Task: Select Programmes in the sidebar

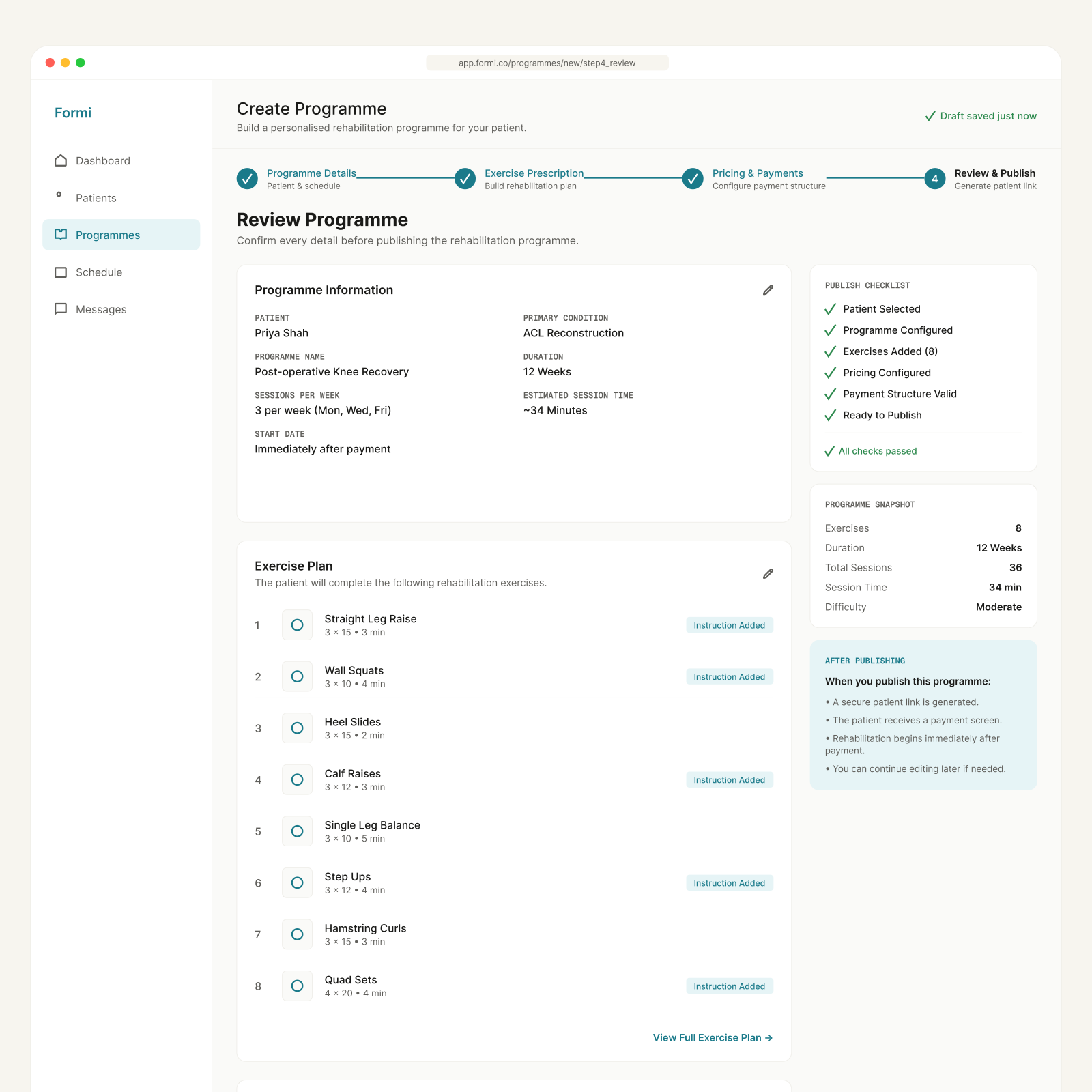Action: click(121, 235)
